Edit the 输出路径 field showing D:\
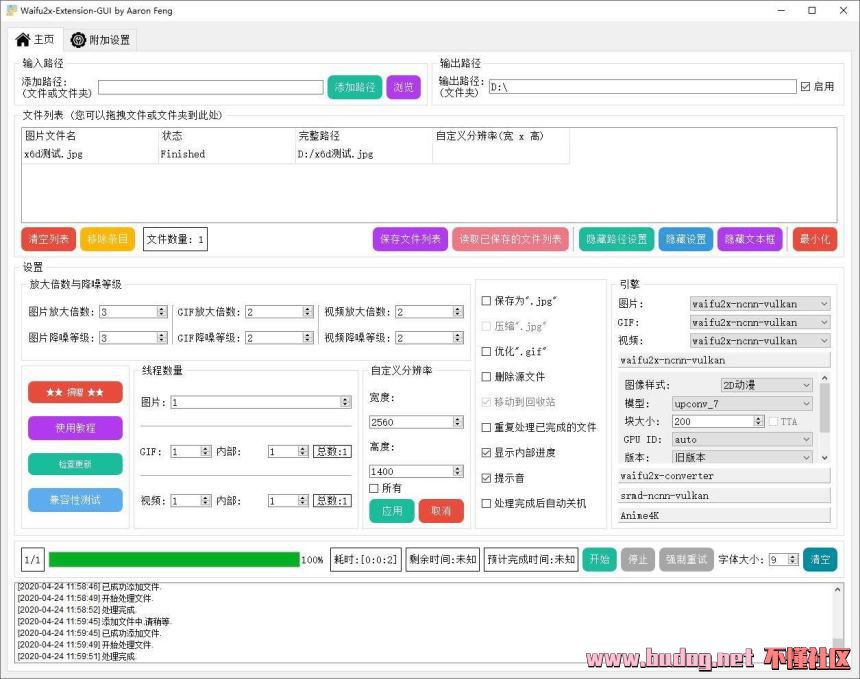860x679 pixels. (642, 87)
